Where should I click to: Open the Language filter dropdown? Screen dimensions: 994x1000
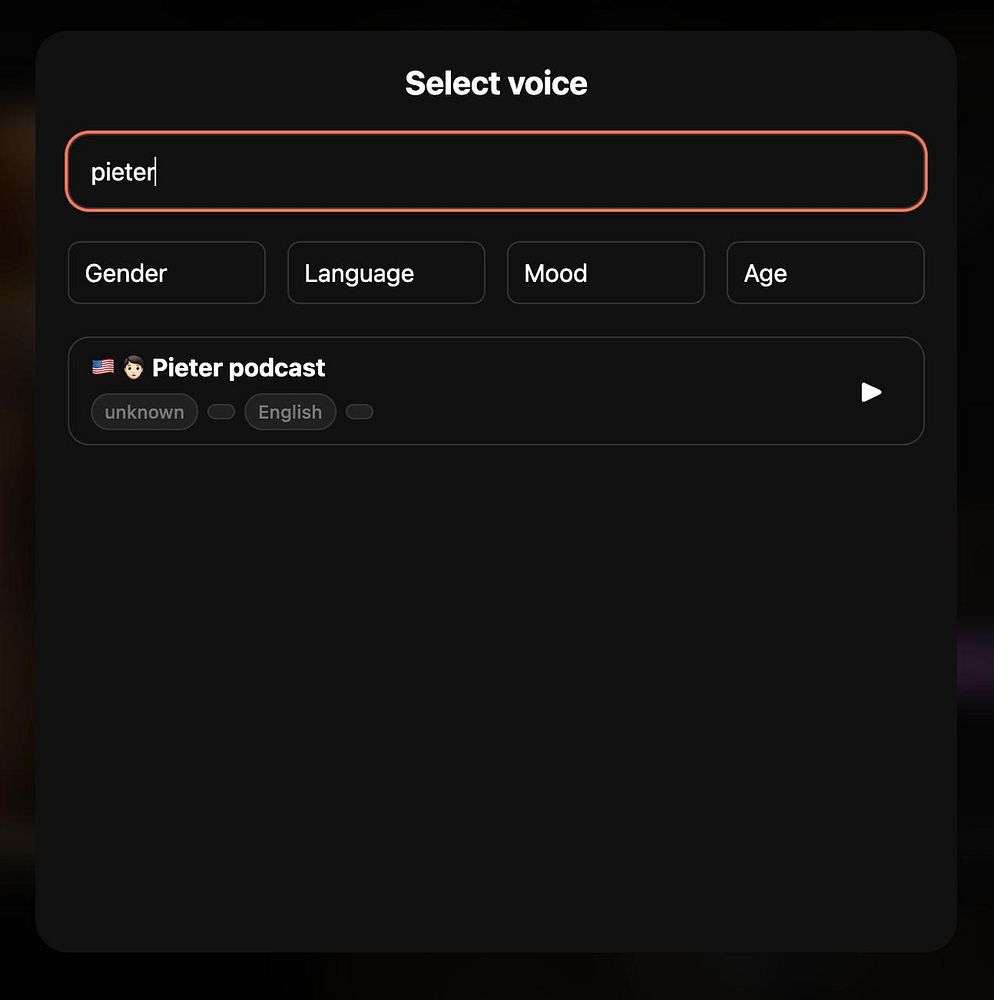tap(386, 273)
